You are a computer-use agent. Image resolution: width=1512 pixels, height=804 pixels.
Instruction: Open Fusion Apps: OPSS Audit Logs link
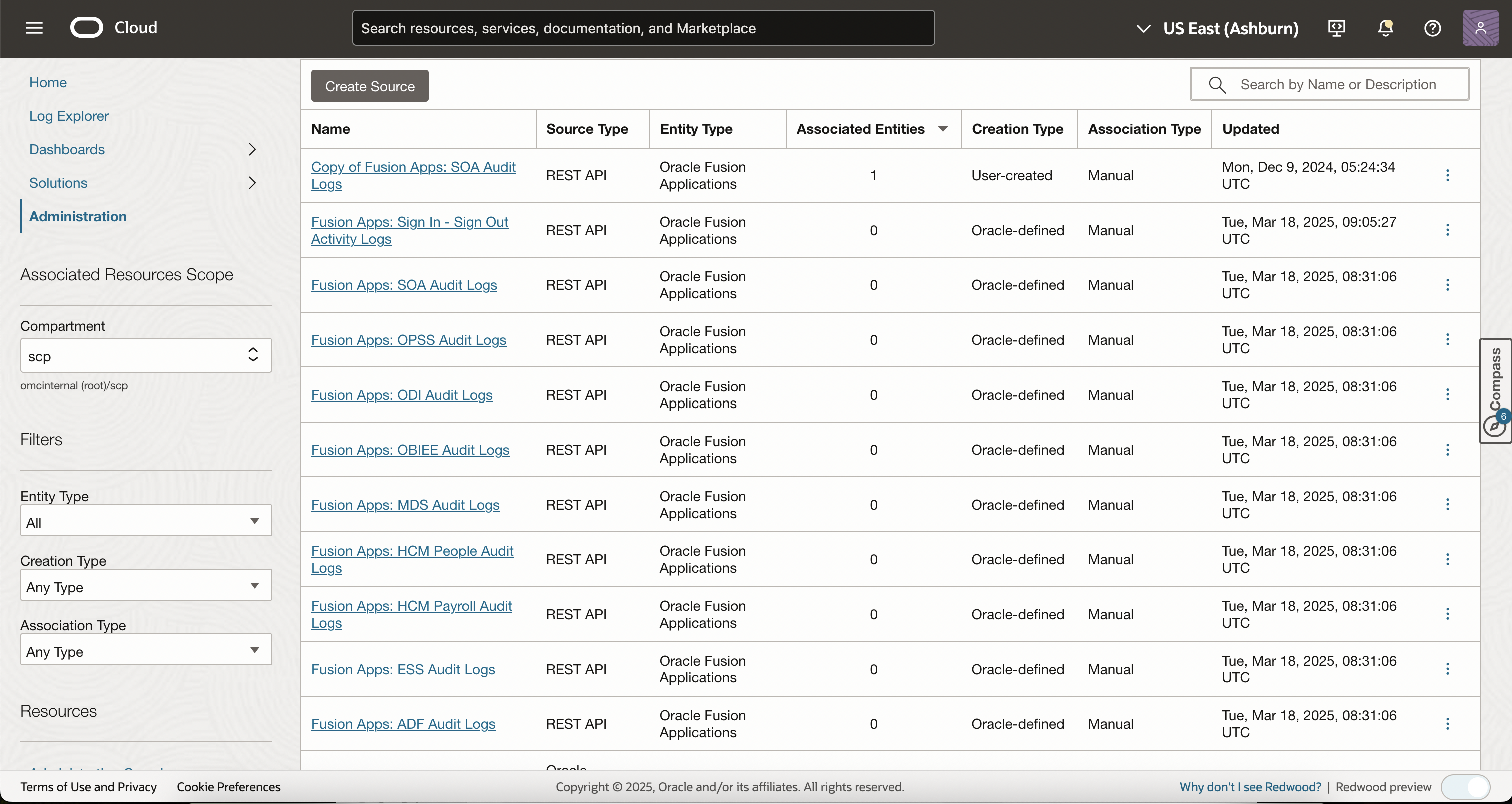pyautogui.click(x=409, y=340)
